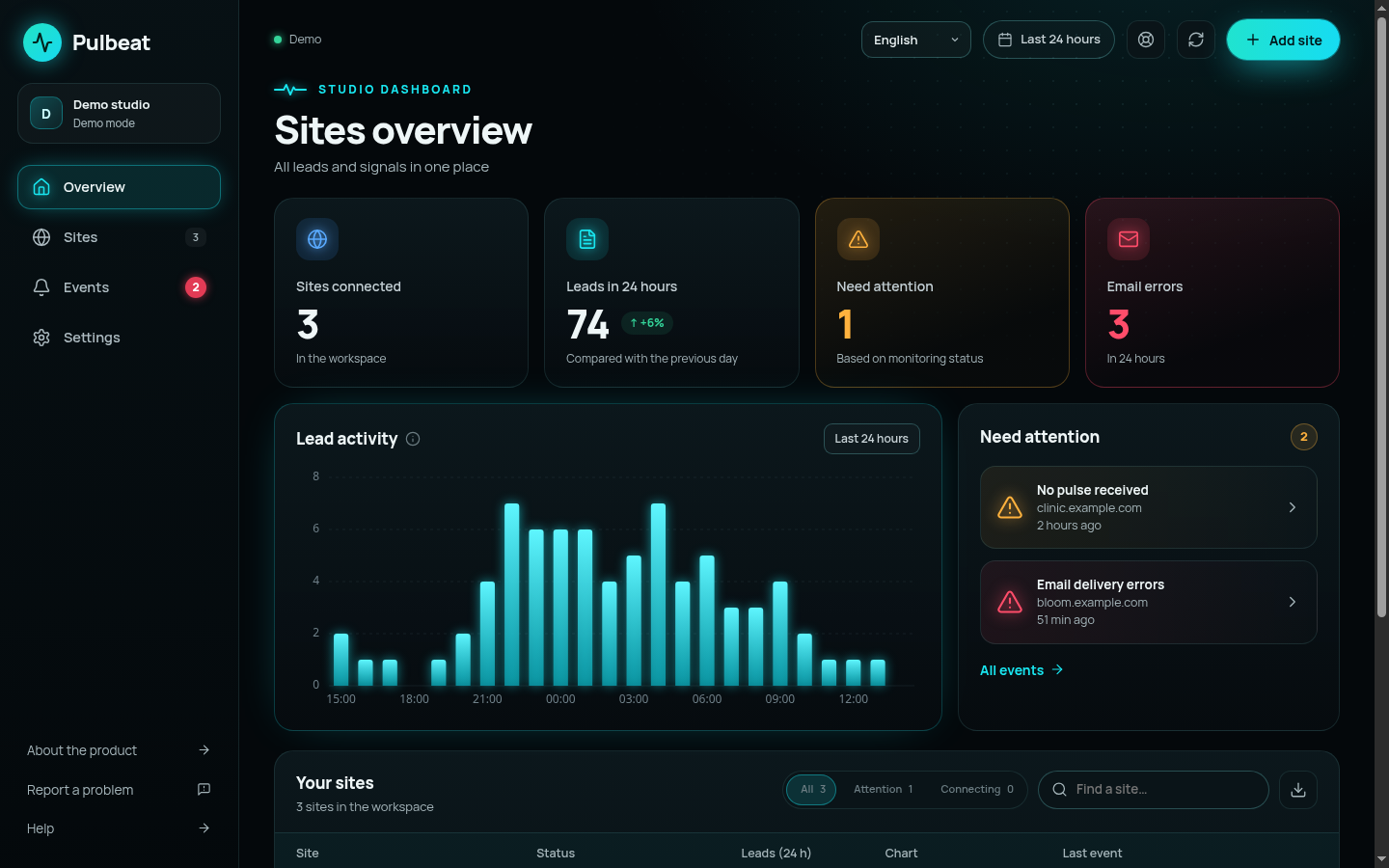Click the calendar icon in the Last 24 hours header button
Screen dimensions: 1389x868
tap(1005, 40)
